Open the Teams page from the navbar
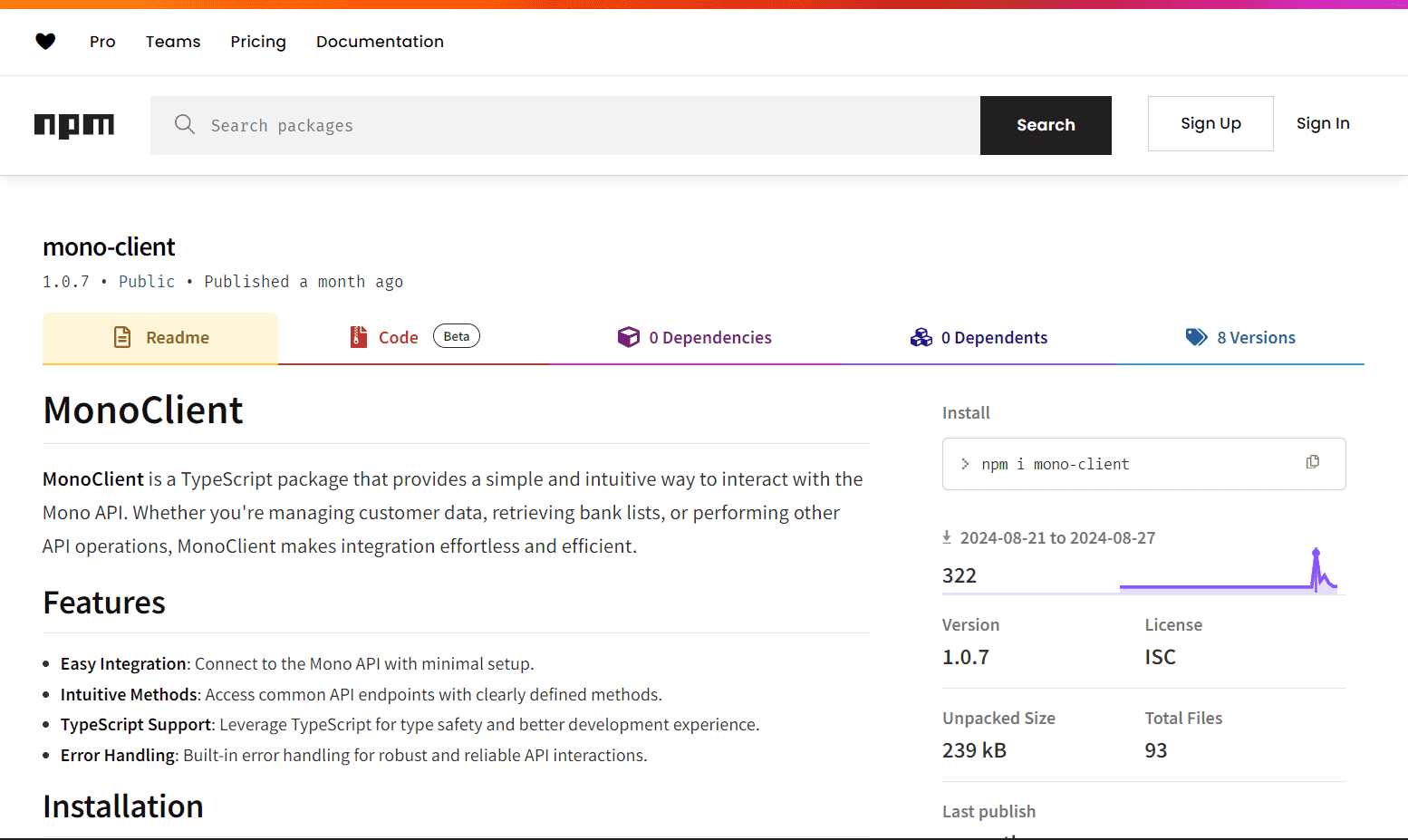1408x840 pixels. click(x=173, y=41)
